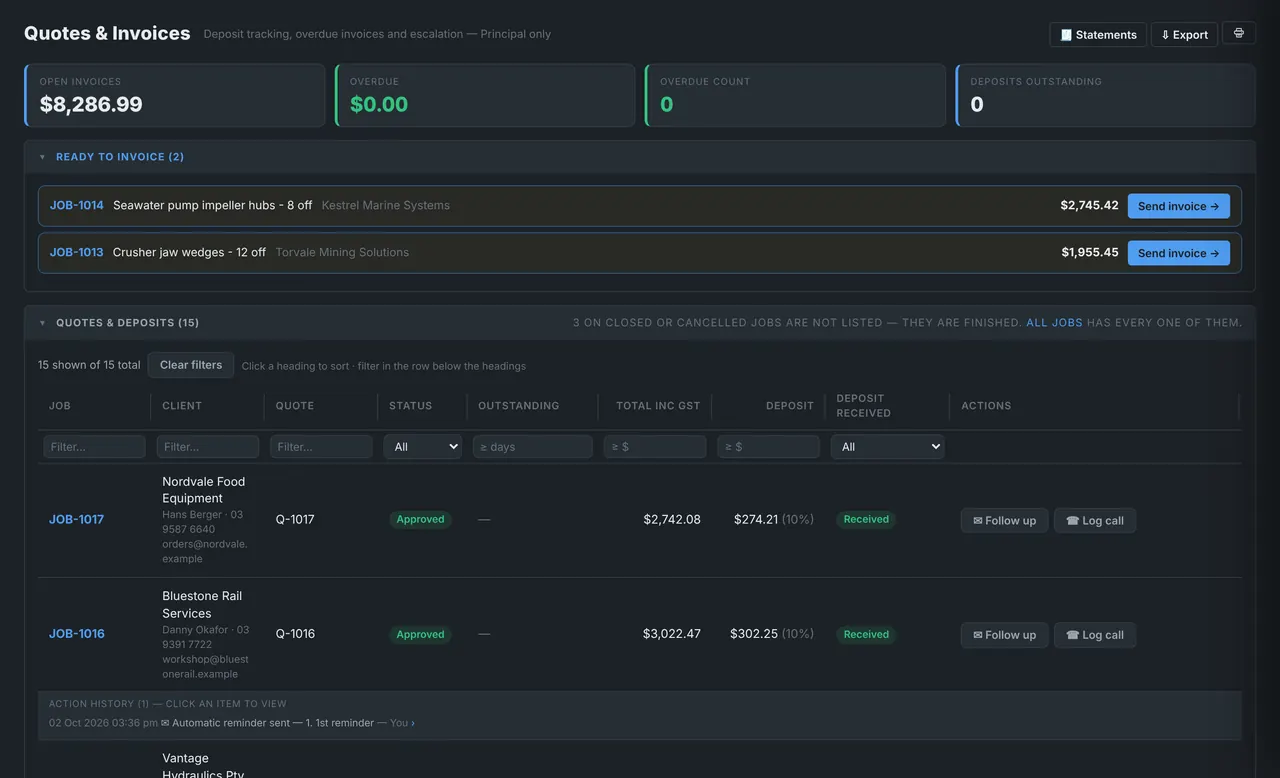Export the invoices list
The image size is (1280, 778).
[1184, 34]
